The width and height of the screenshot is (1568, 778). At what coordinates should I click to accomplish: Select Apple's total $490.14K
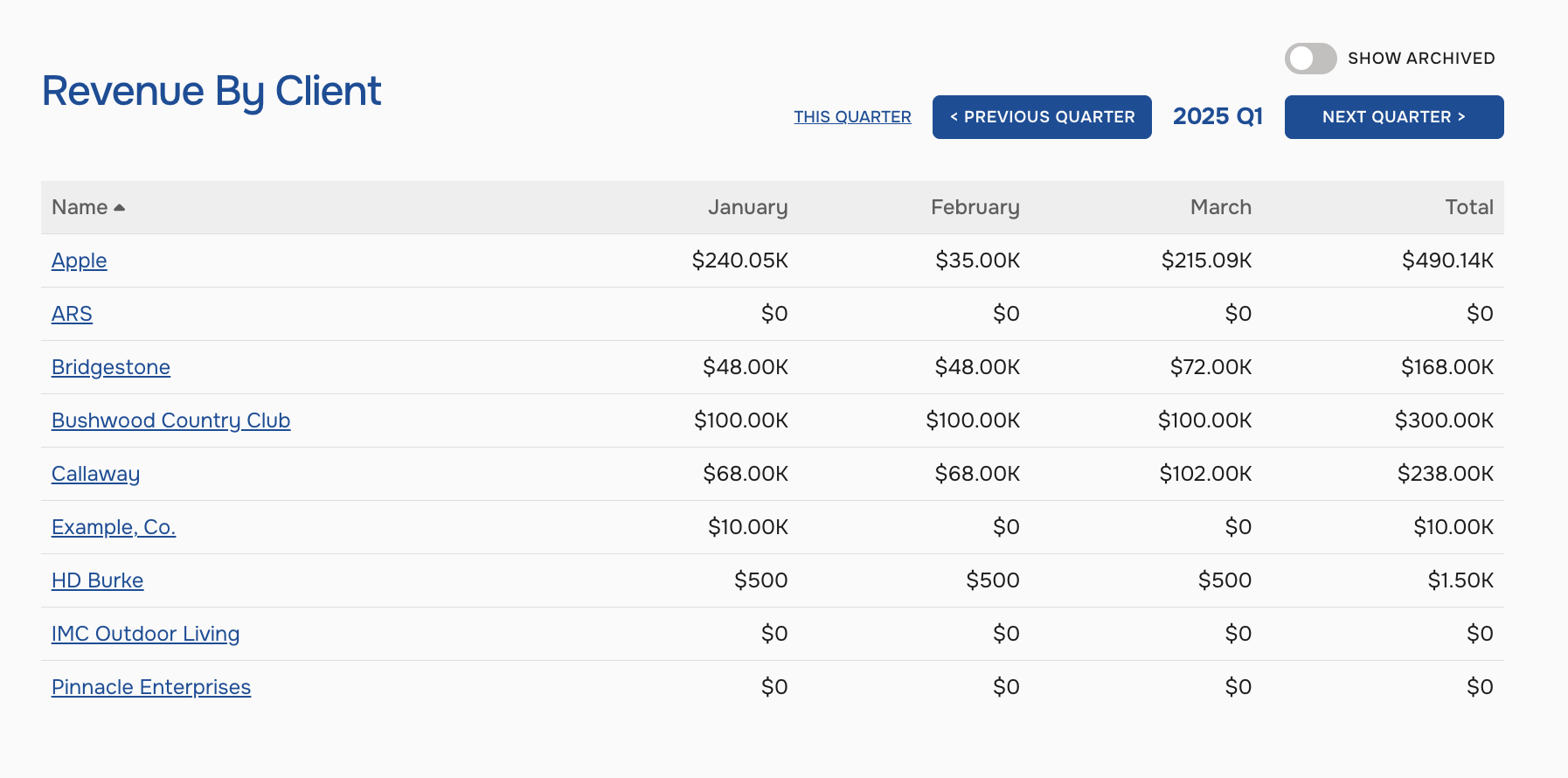click(x=1447, y=260)
